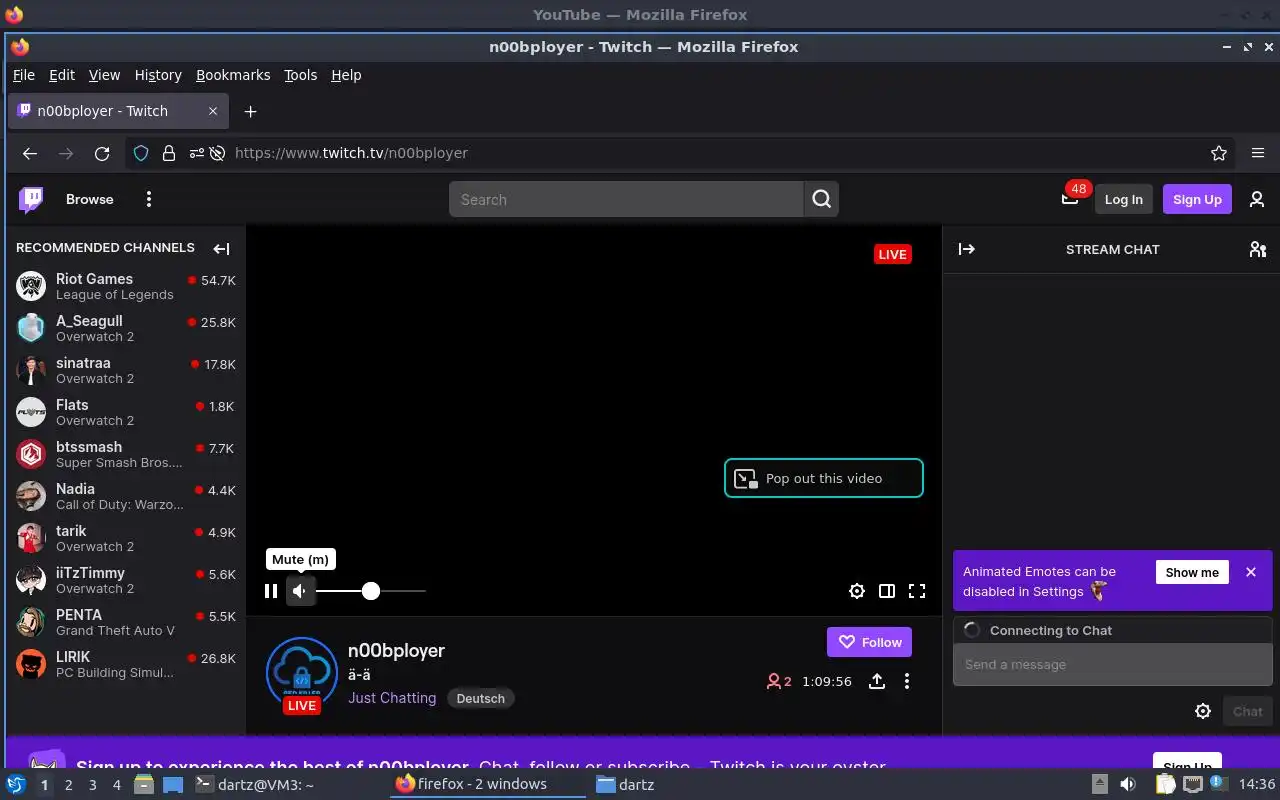Click Browse in Twitch navigation
The height and width of the screenshot is (800, 1280).
click(x=90, y=199)
